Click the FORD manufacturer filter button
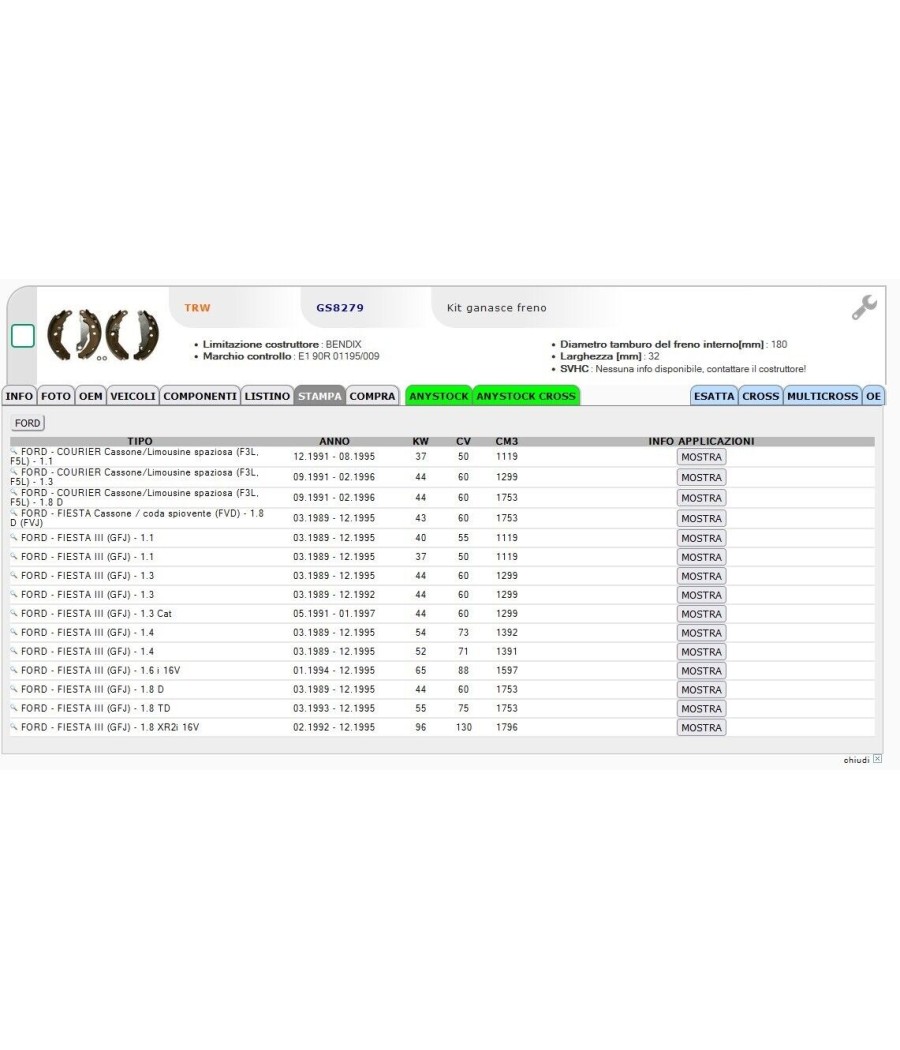900x1050 pixels. pos(27,423)
